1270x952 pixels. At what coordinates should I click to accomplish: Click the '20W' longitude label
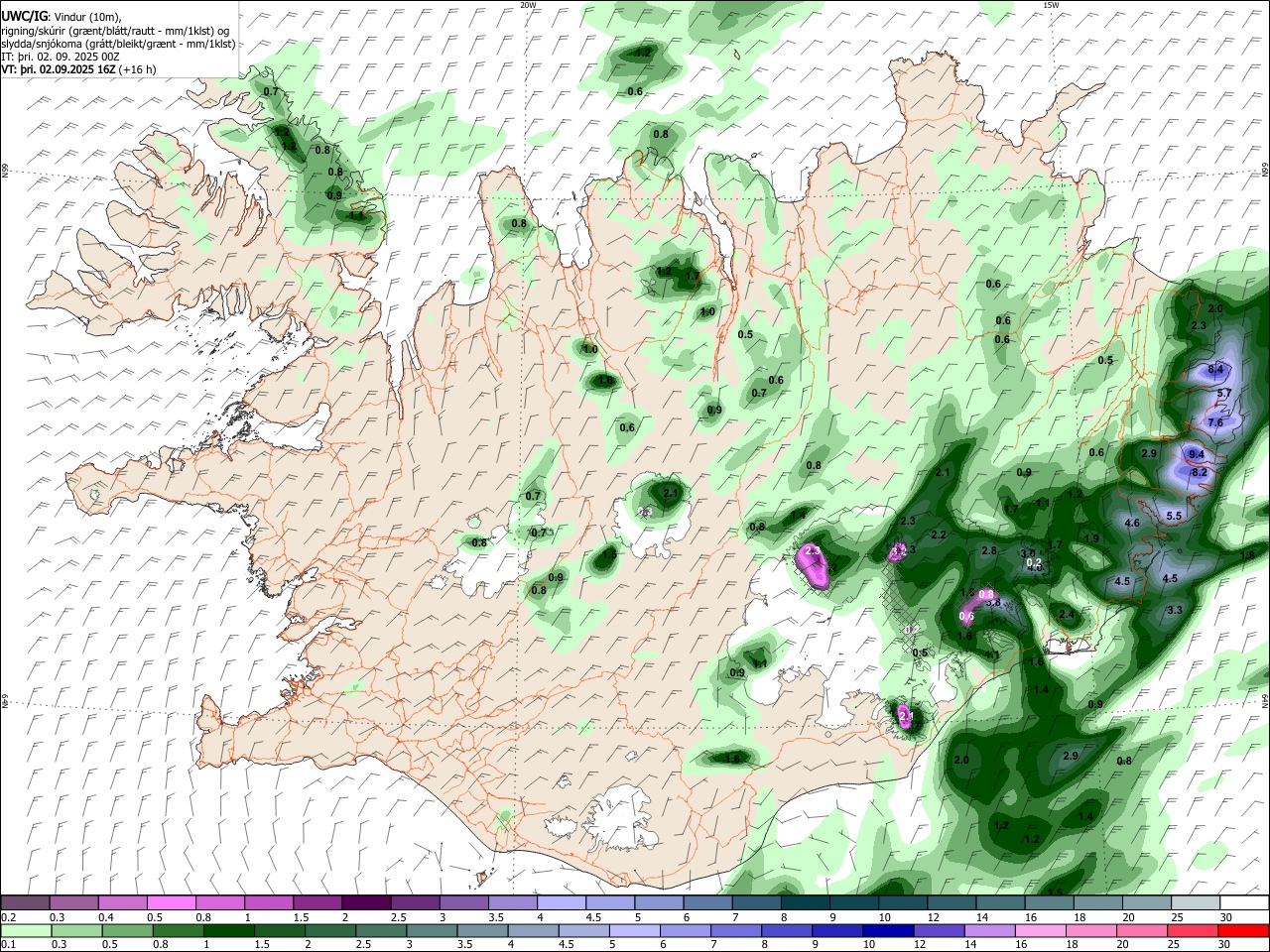coord(528,5)
